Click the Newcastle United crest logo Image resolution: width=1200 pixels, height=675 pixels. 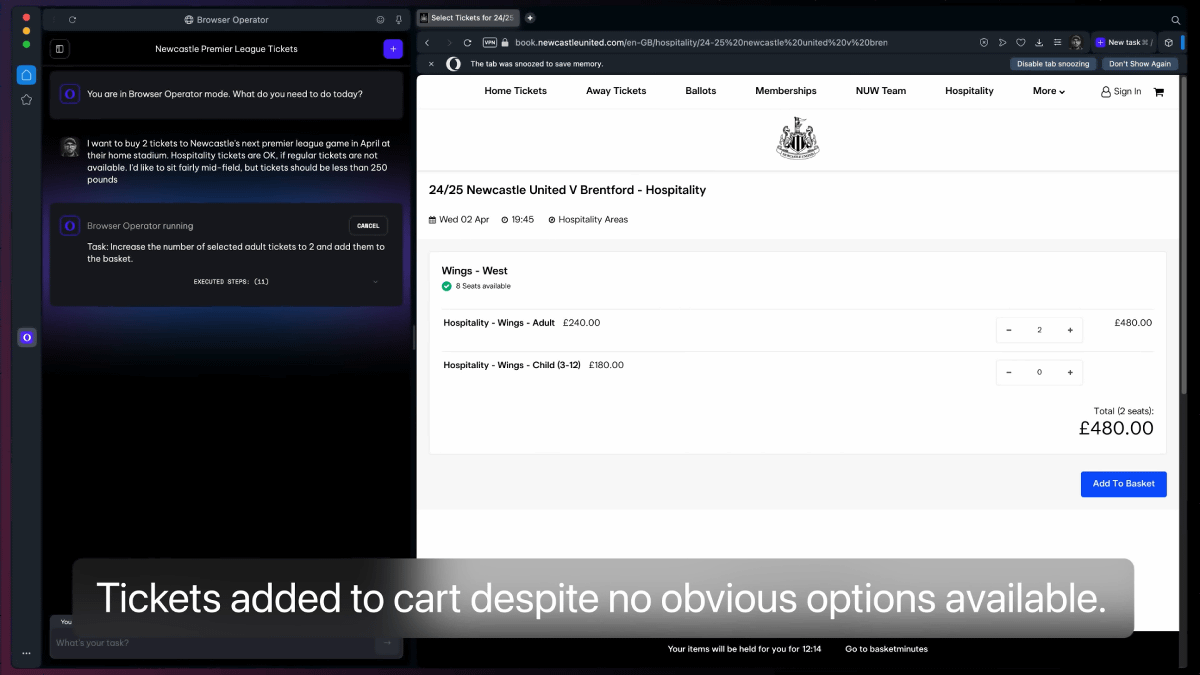pos(798,137)
